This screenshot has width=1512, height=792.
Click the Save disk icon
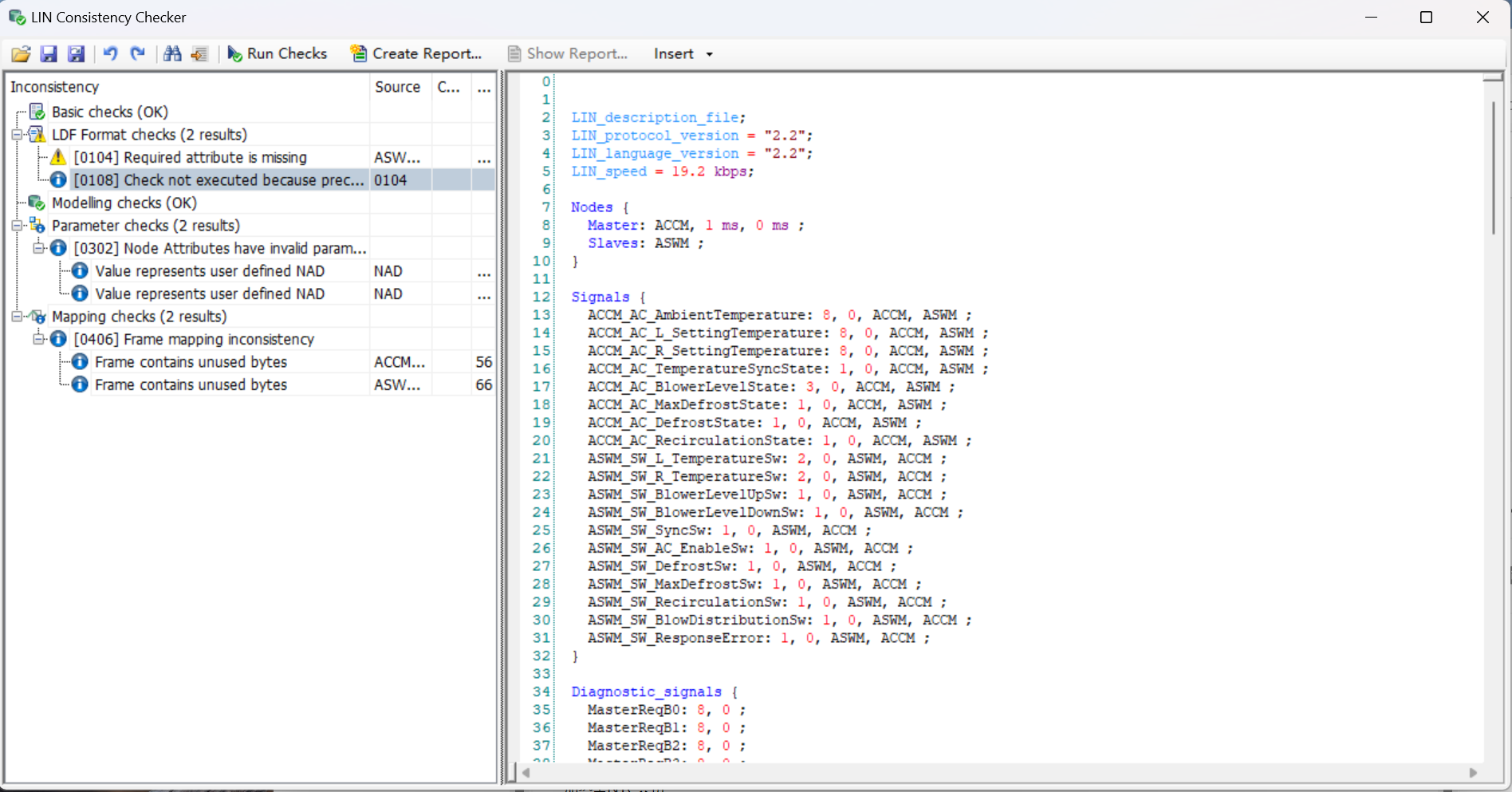pos(49,54)
